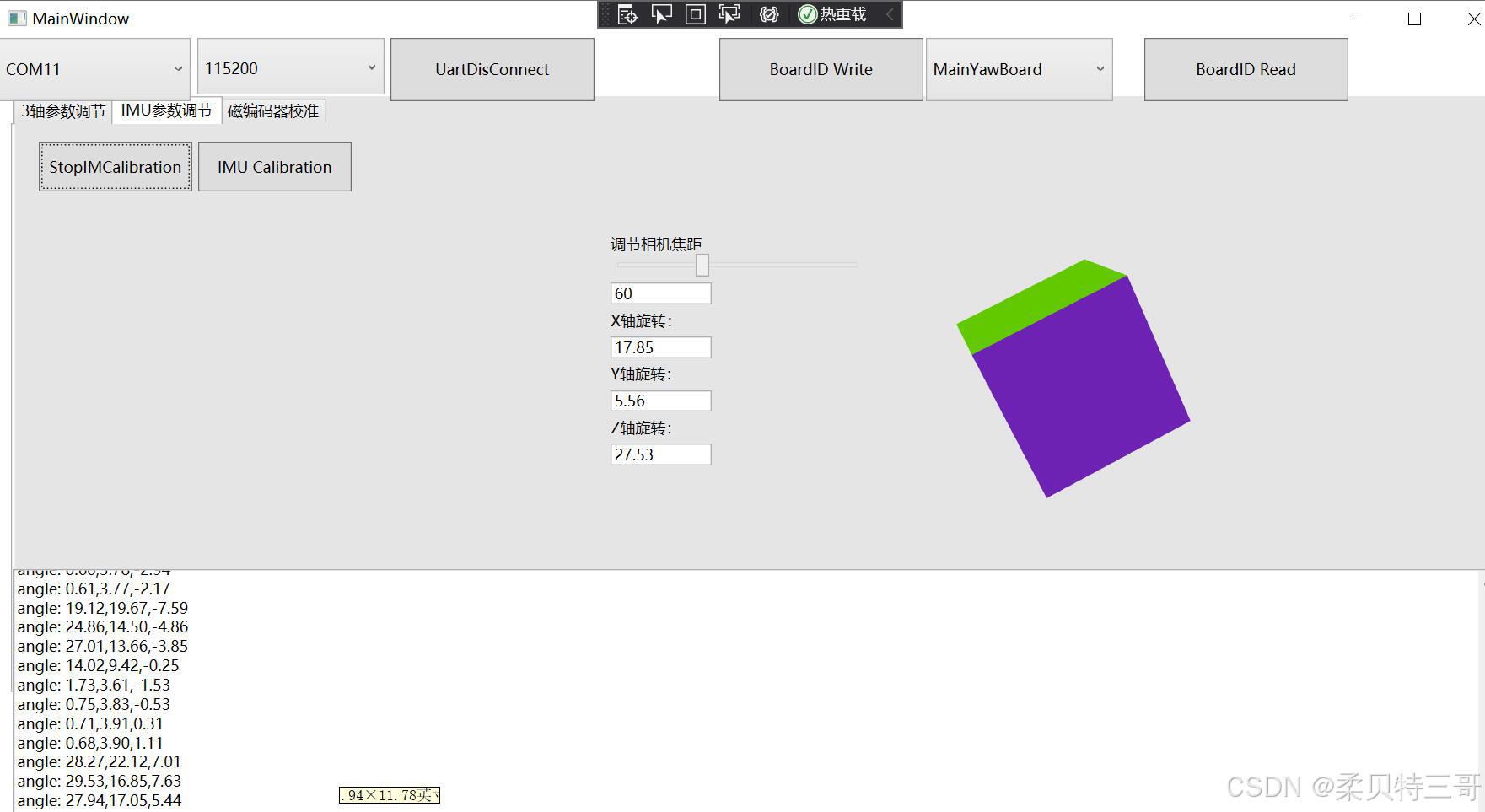The width and height of the screenshot is (1485, 812).
Task: Click the X轴旋转 field showing 17.85
Action: click(661, 347)
